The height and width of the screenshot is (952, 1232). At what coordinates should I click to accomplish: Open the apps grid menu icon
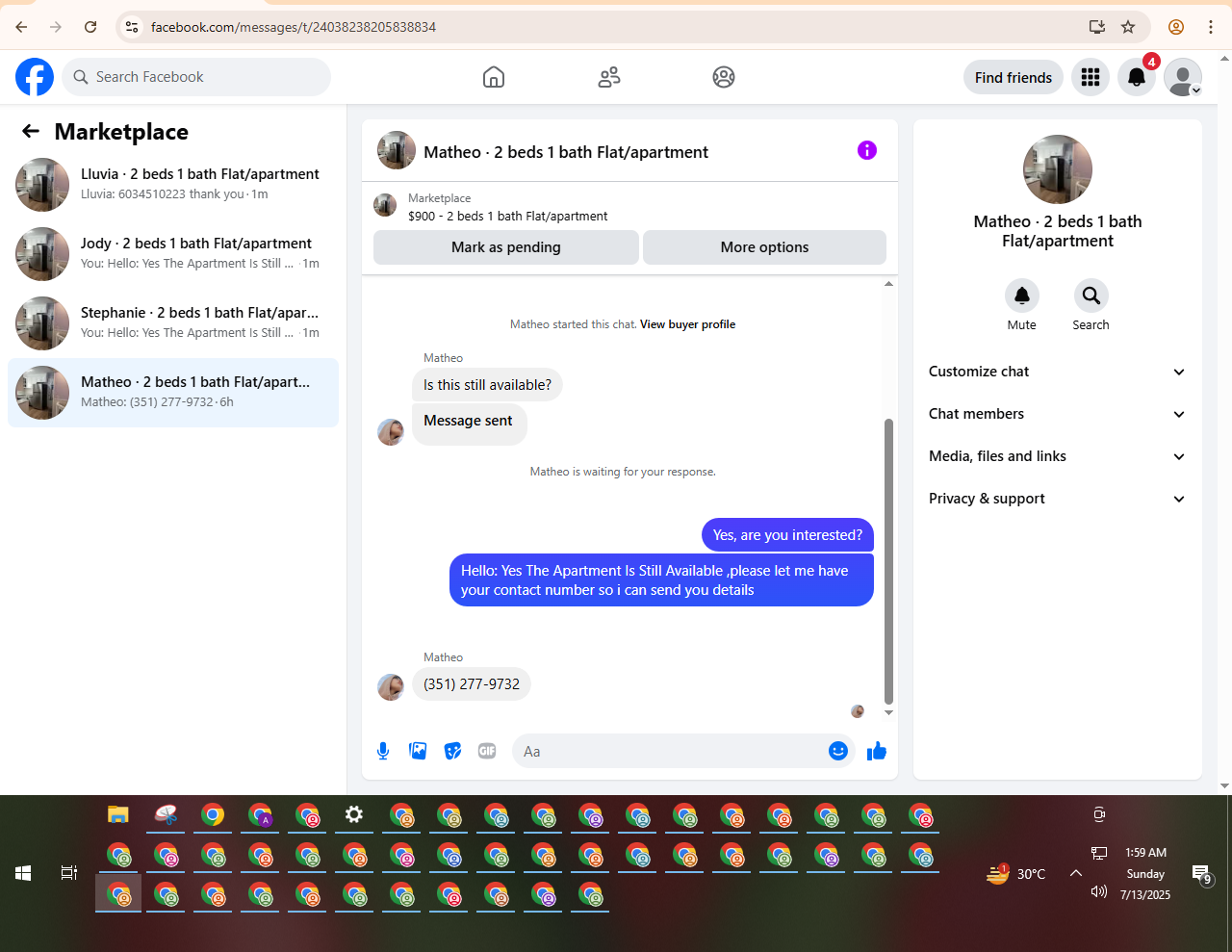1091,77
